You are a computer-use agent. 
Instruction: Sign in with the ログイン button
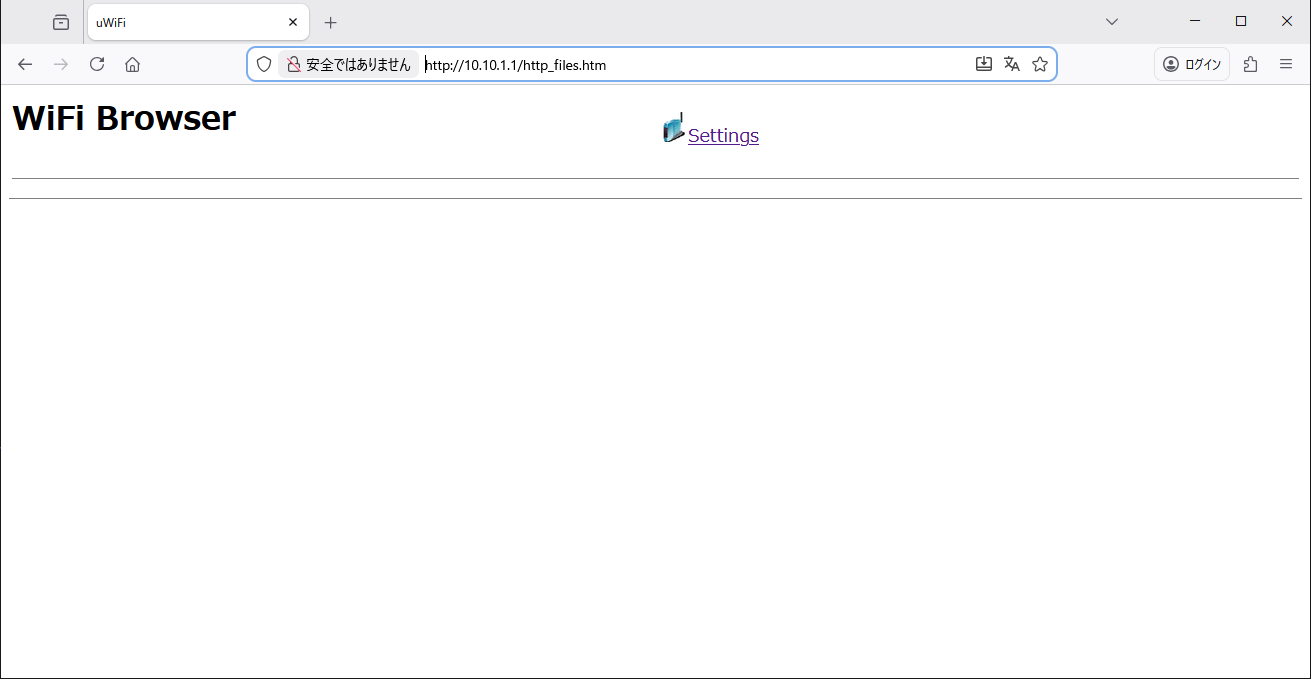pyautogui.click(x=1192, y=64)
